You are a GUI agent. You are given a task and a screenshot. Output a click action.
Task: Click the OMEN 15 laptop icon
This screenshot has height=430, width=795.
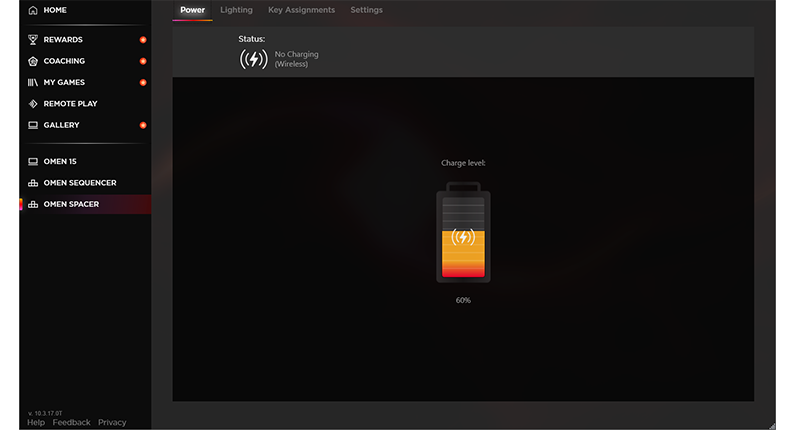(33, 161)
